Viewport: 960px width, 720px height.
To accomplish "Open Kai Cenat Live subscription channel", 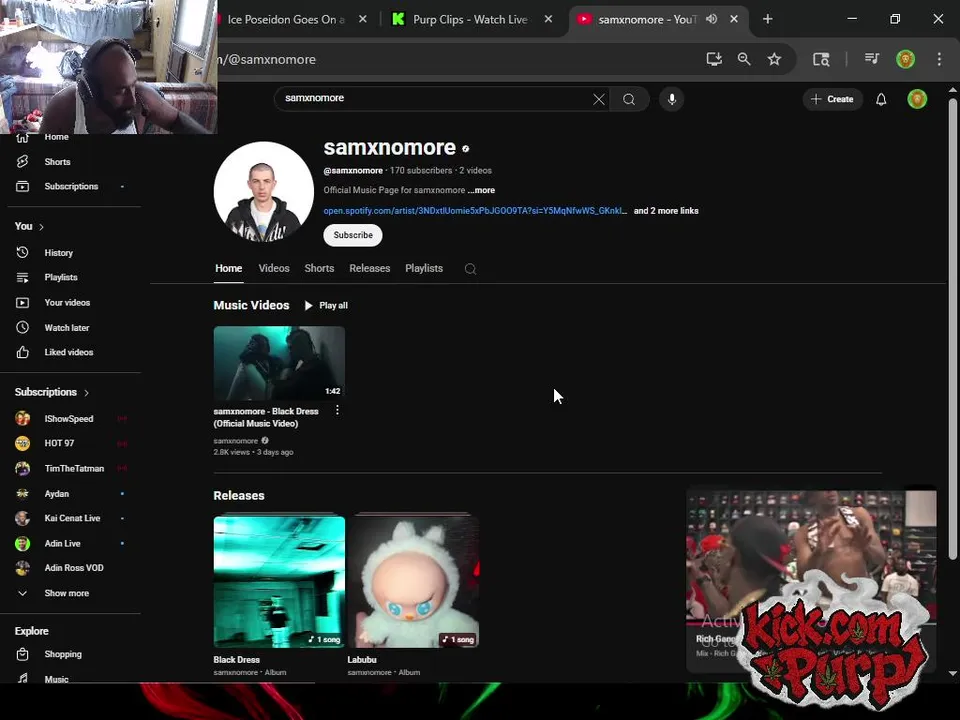I will click(70, 518).
